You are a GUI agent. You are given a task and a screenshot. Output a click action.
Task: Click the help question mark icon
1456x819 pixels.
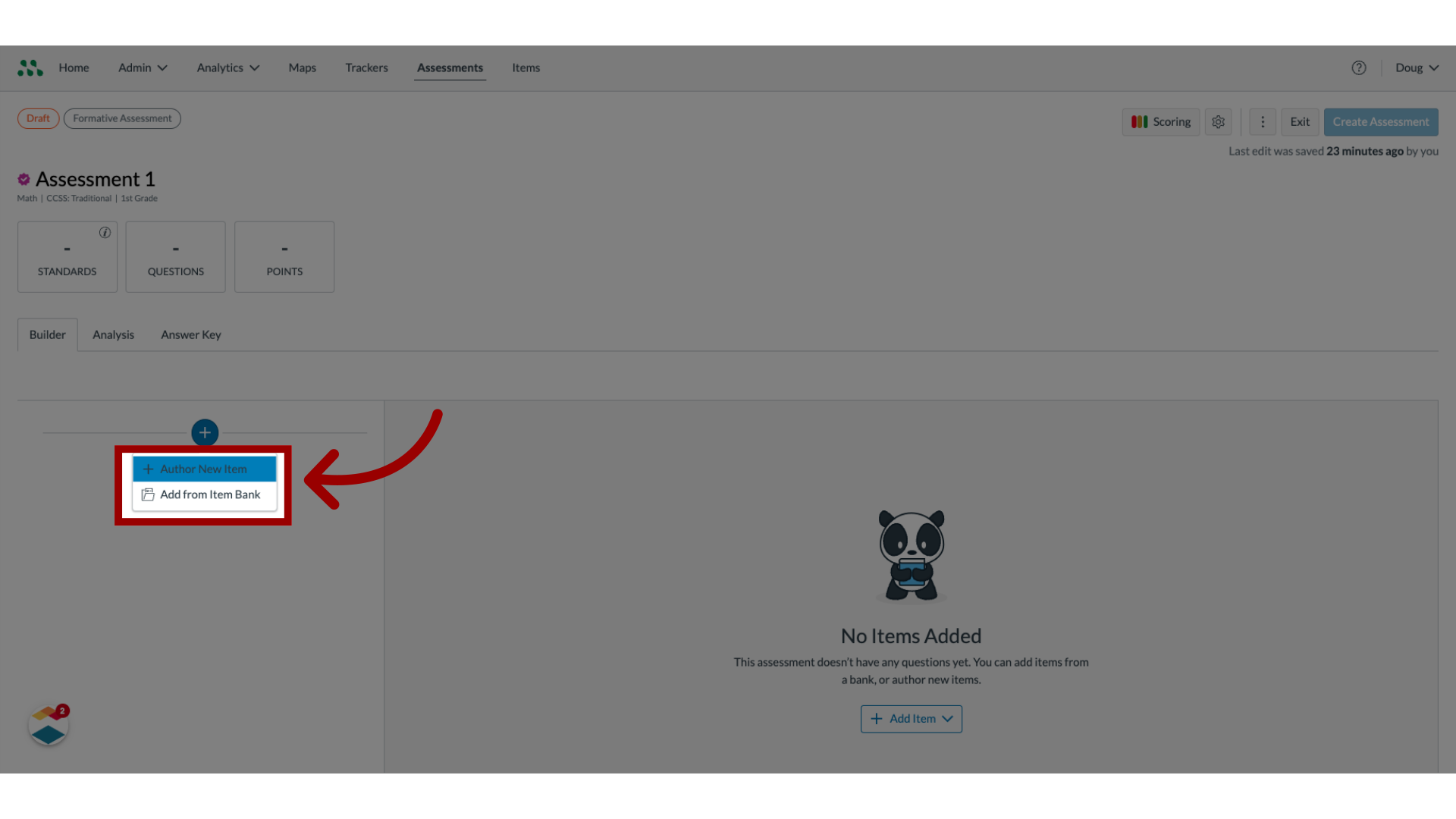pos(1359,67)
